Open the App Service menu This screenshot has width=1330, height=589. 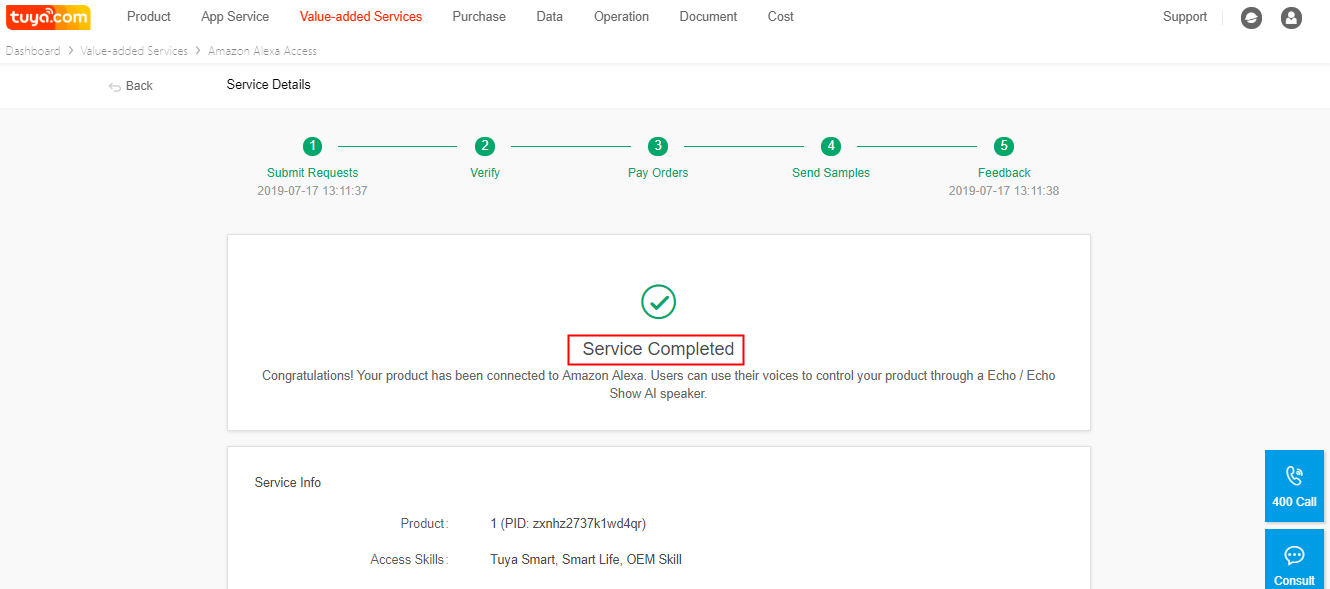click(235, 17)
